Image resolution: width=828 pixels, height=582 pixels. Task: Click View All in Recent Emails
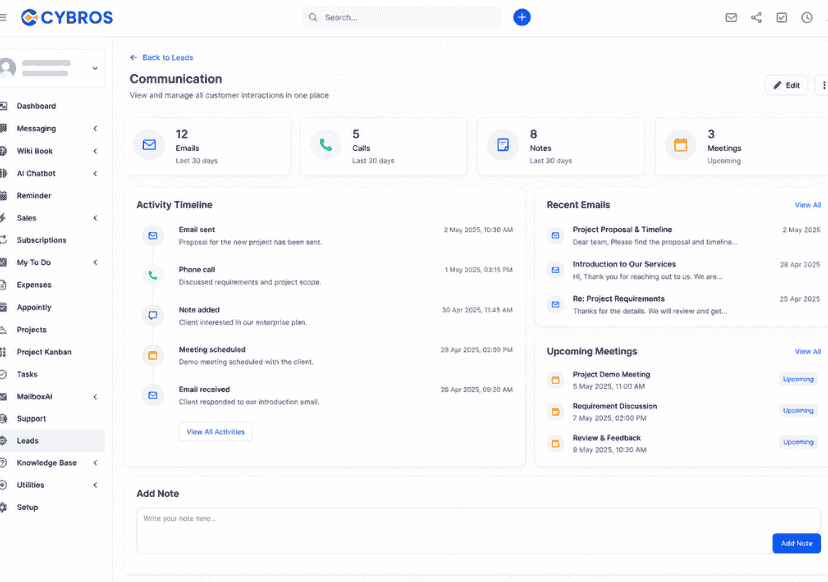click(808, 205)
